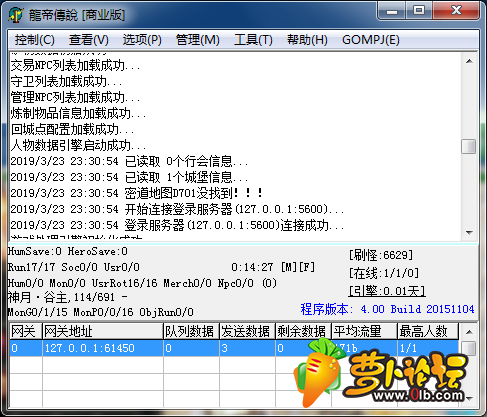Click log line 回城点配置加载成功

pyautogui.click(x=72, y=129)
